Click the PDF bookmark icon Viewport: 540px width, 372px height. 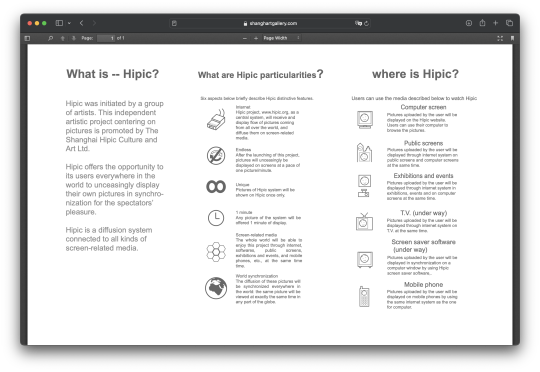pyautogui.click(x=512, y=38)
